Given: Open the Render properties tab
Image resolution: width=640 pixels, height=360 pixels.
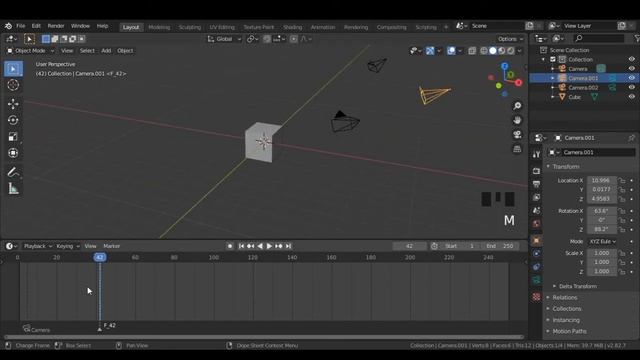Looking at the screenshot, I should [x=536, y=171].
